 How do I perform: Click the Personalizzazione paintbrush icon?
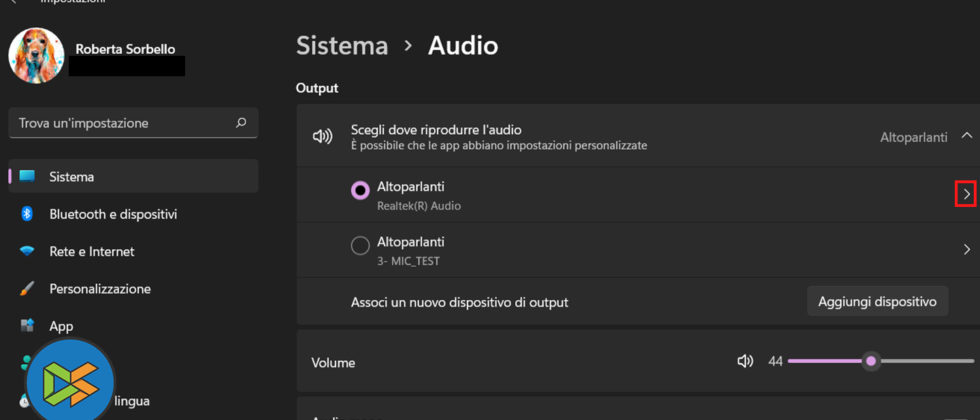[x=27, y=288]
